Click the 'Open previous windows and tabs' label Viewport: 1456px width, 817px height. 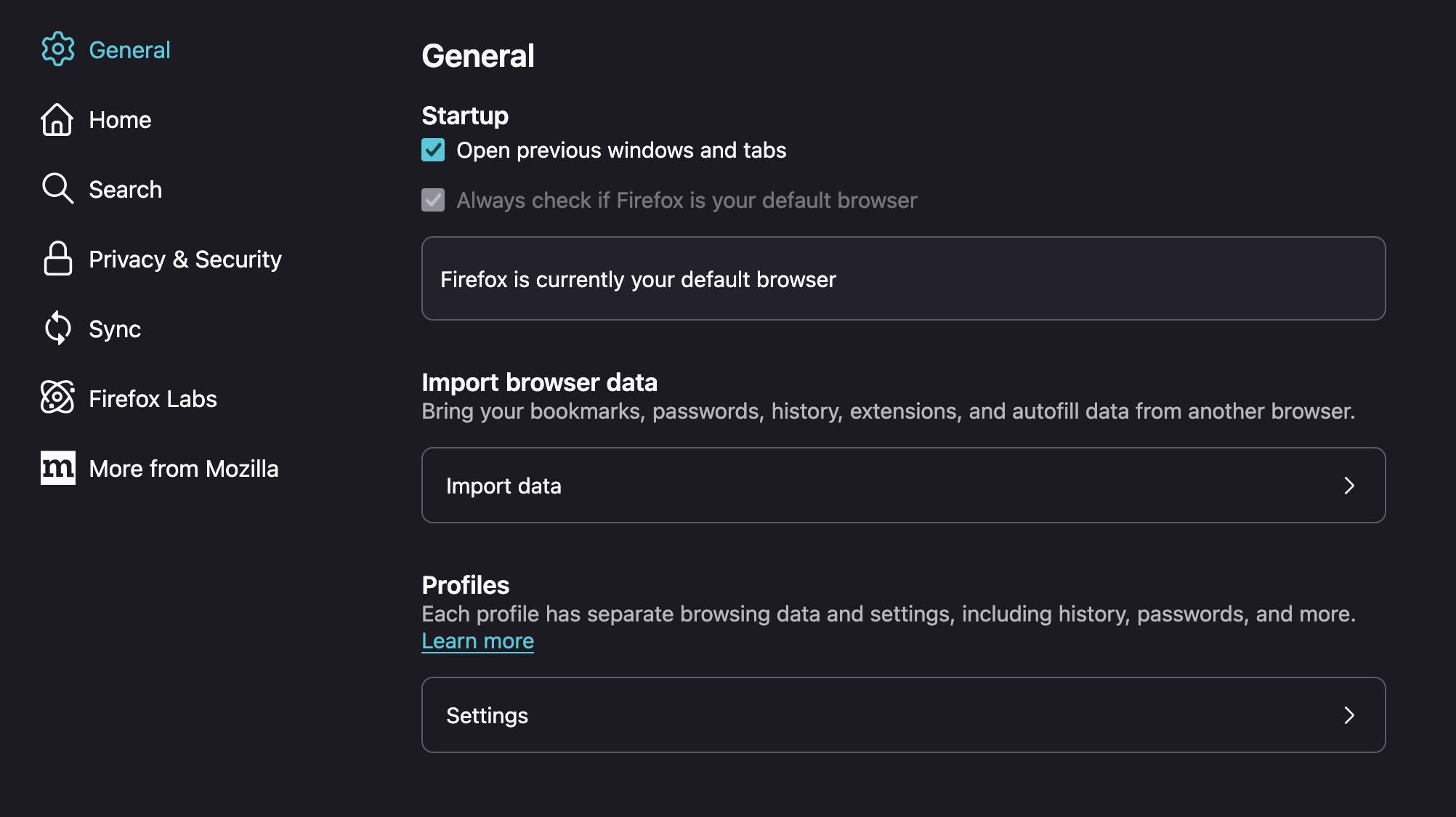620,150
